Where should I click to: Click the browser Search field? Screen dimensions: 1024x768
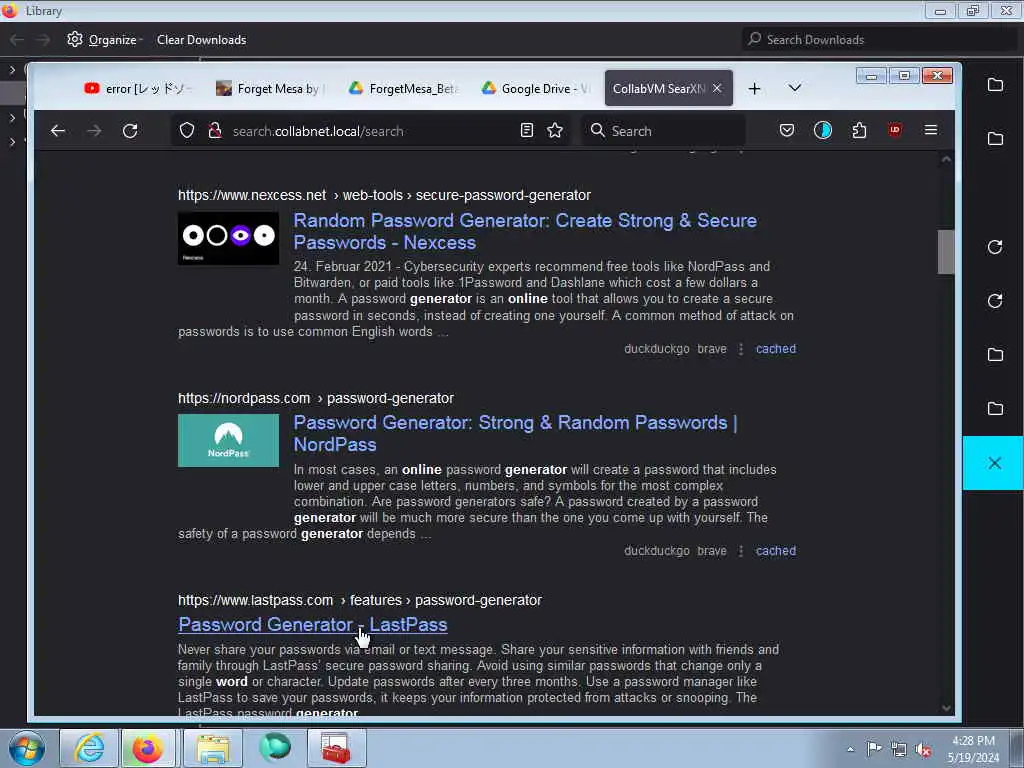point(664,131)
